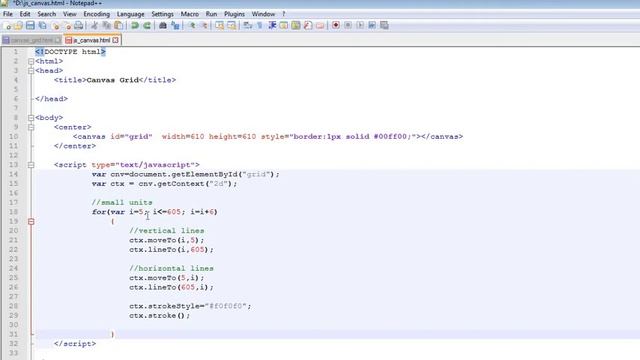Click the Playback macro icon
Image resolution: width=640 pixels, height=360 pixels.
[360, 26]
